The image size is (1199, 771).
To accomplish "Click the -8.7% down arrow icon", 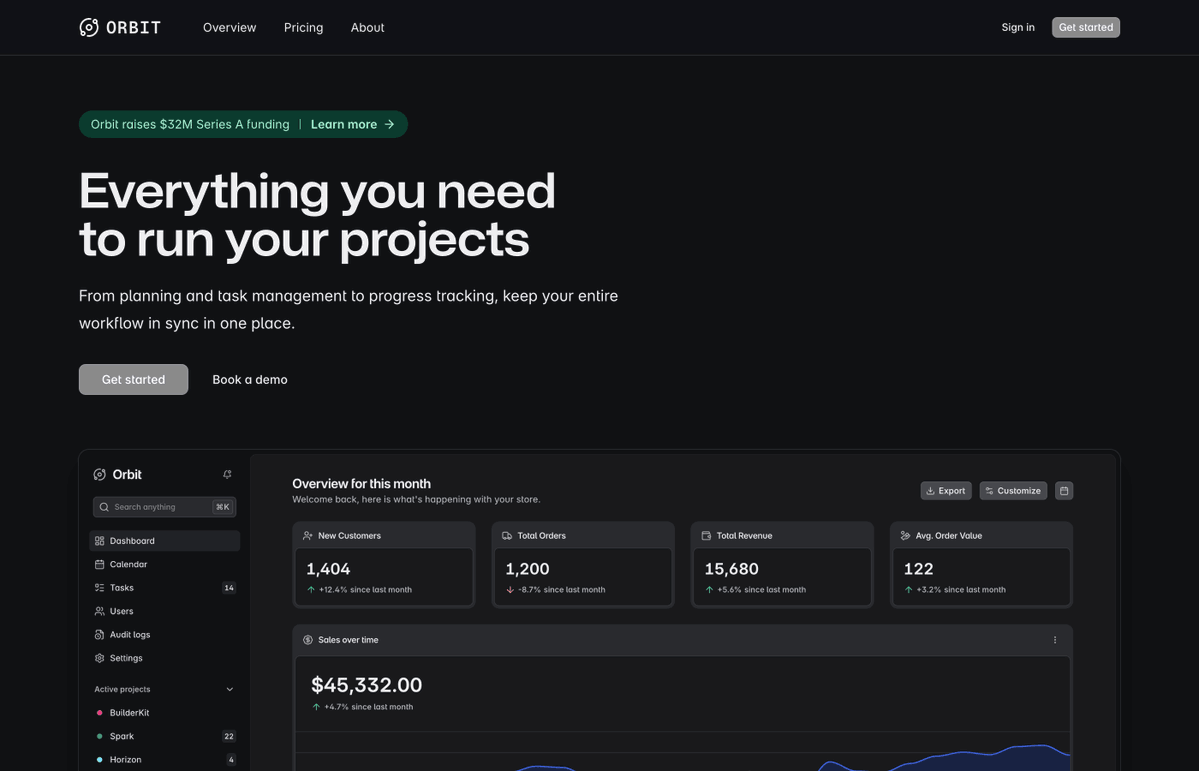I will tap(510, 590).
